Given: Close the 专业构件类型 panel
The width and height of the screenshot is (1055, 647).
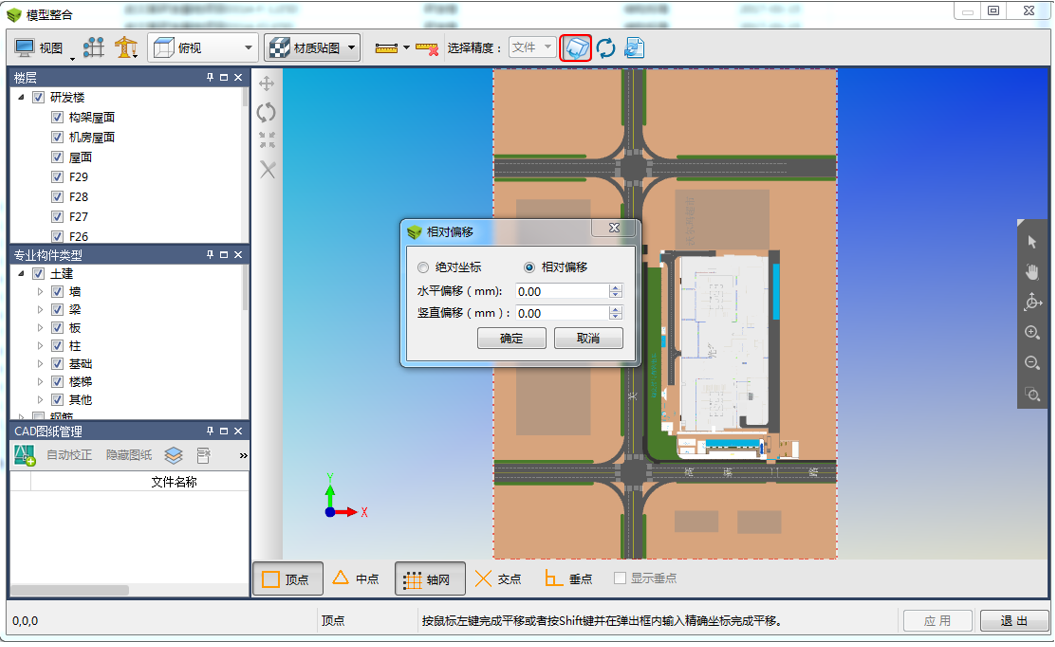Looking at the screenshot, I should (238, 254).
